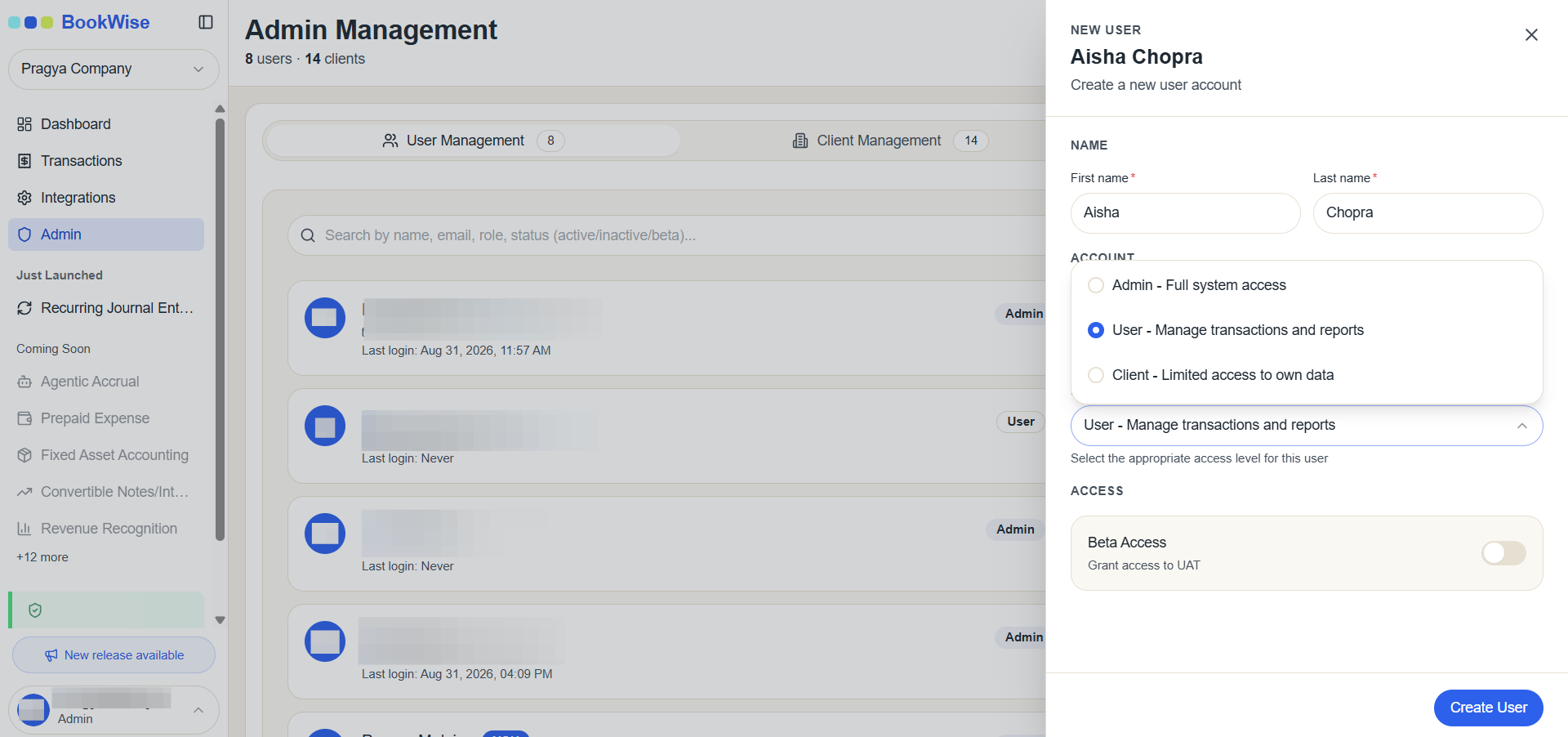Click New release available button
The width and height of the screenshot is (1568, 737).
(114, 655)
